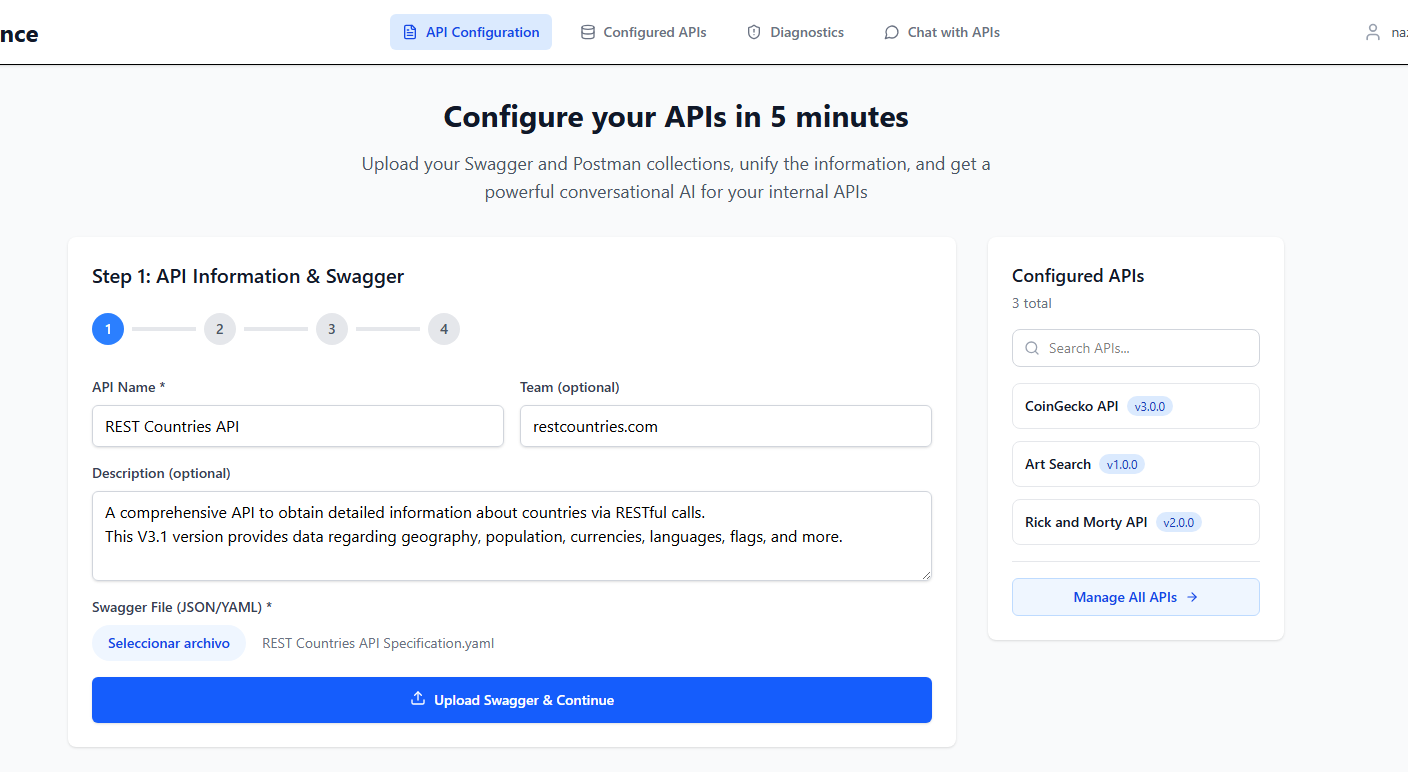Jump to step 2 in the wizard

tap(220, 329)
